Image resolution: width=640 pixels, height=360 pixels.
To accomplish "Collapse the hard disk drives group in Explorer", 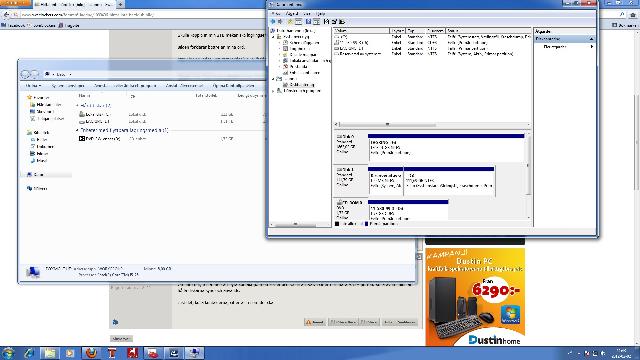I will 78,105.
